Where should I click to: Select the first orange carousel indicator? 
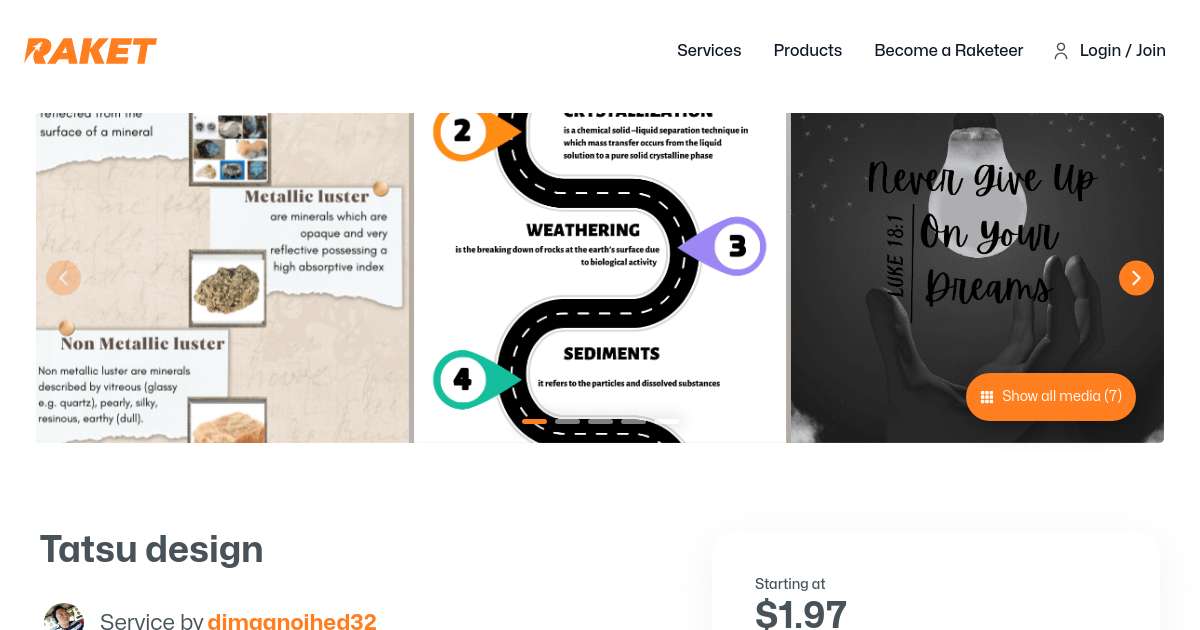(x=534, y=421)
